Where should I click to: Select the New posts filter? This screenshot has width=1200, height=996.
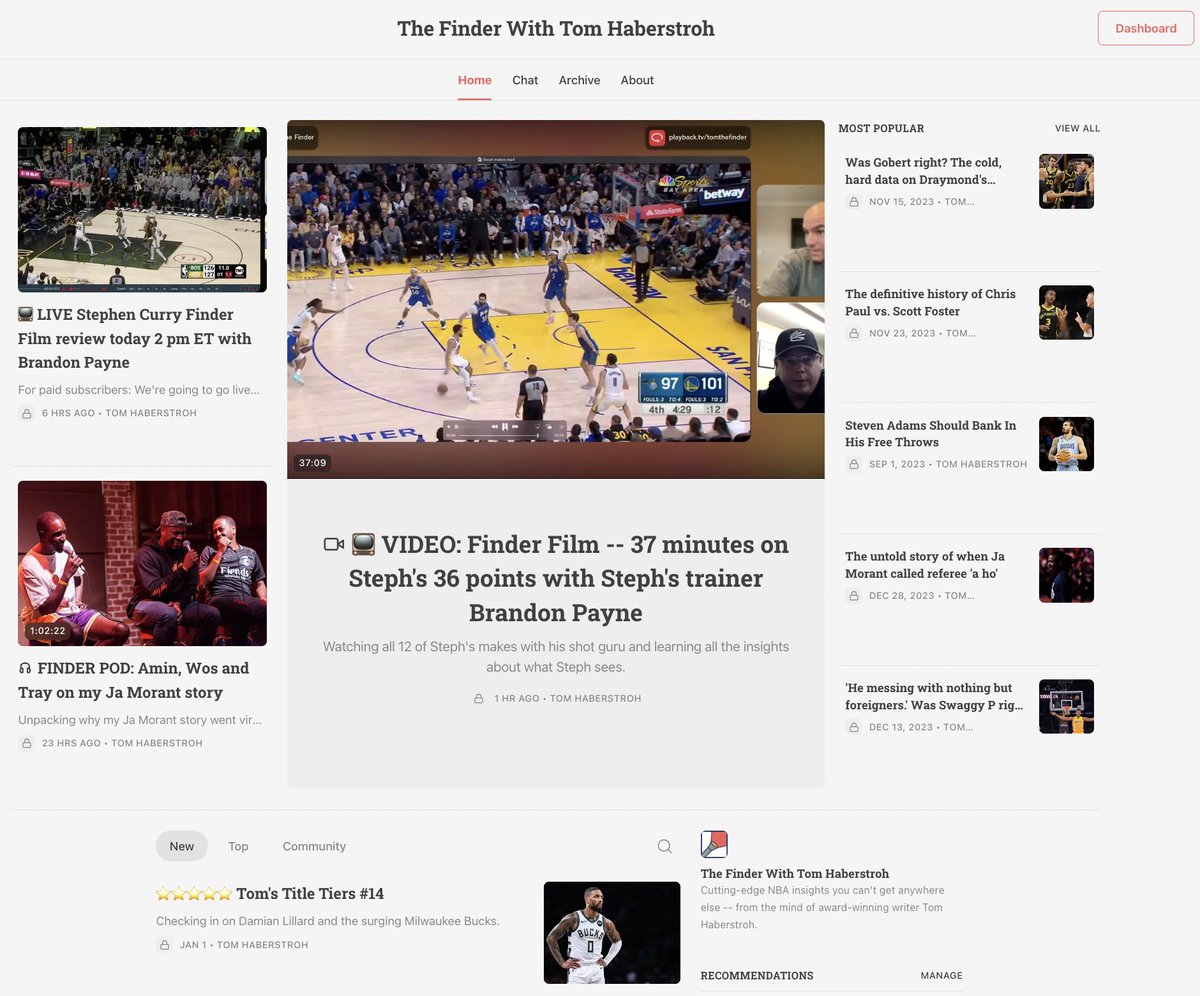pyautogui.click(x=182, y=846)
